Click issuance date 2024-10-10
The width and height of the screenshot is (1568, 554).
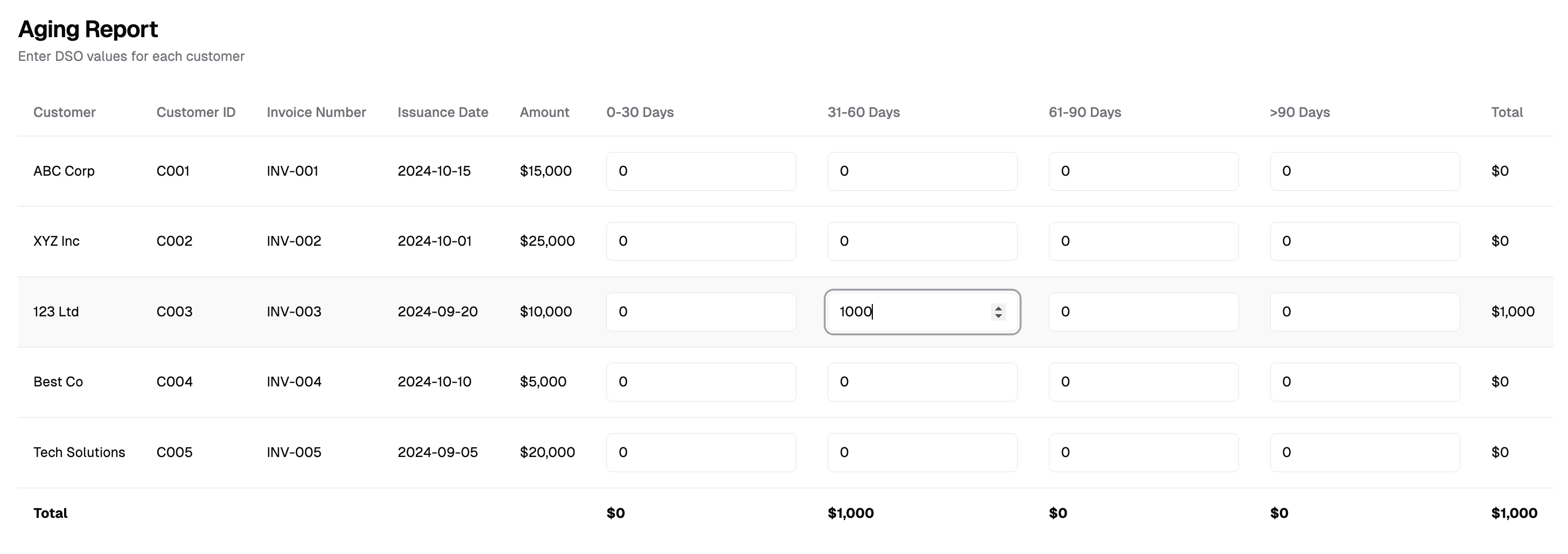435,382
